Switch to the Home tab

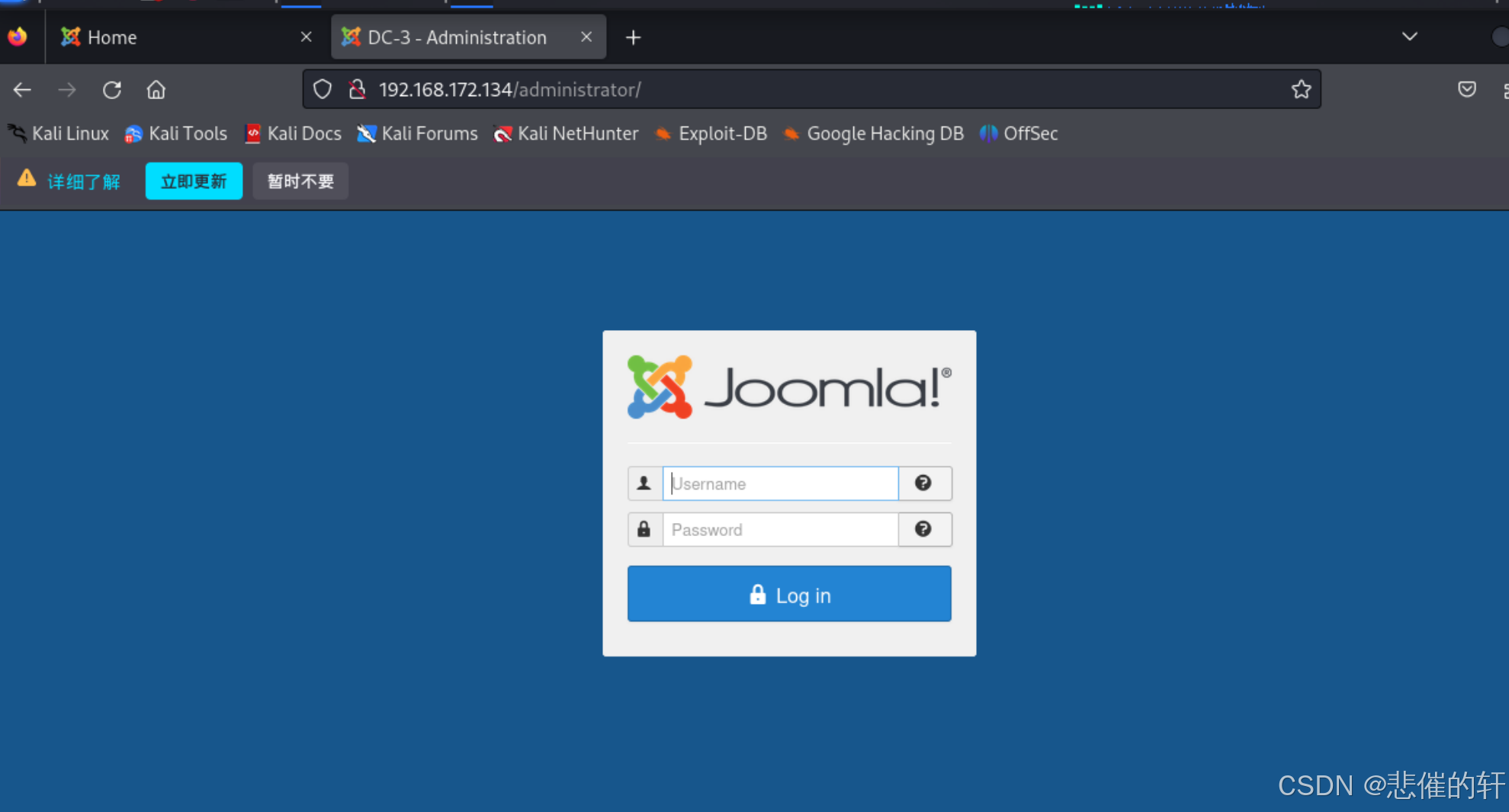pyautogui.click(x=186, y=37)
